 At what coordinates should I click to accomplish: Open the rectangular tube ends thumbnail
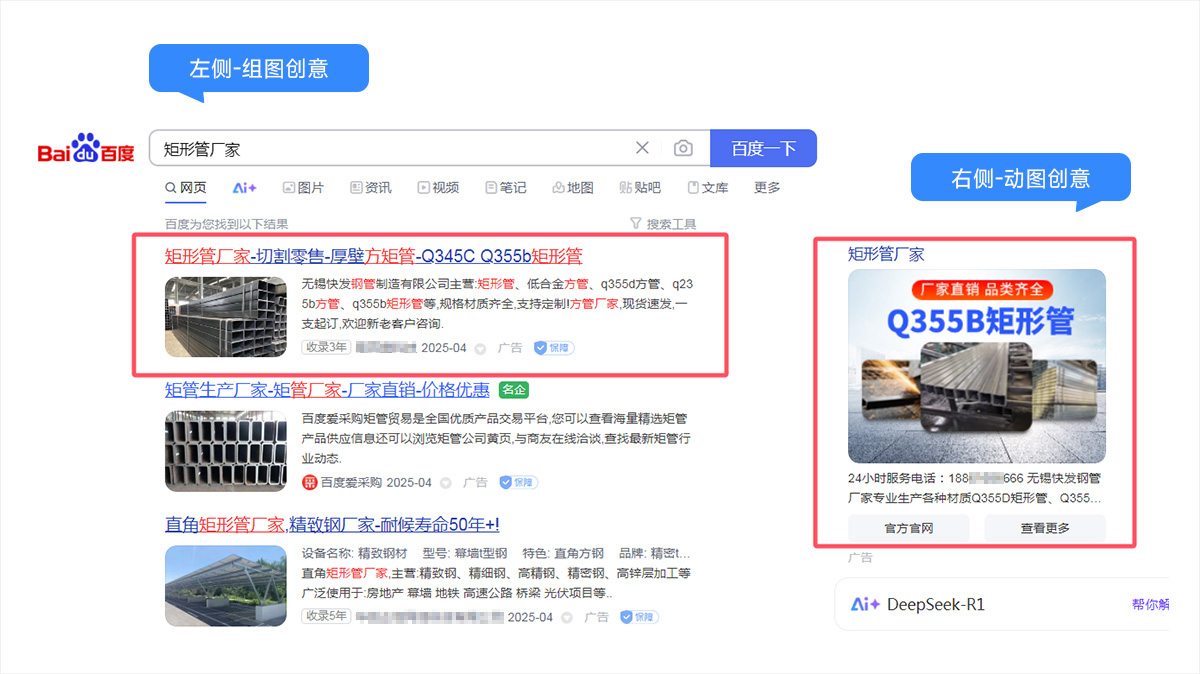227,451
